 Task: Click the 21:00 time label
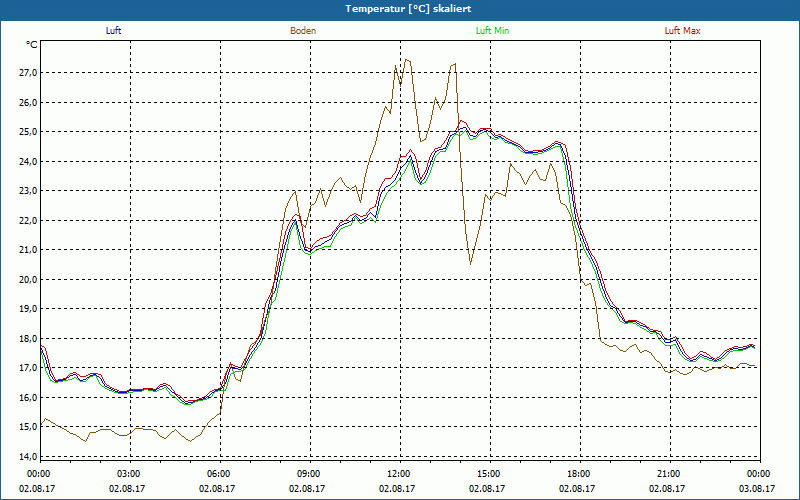click(x=670, y=474)
